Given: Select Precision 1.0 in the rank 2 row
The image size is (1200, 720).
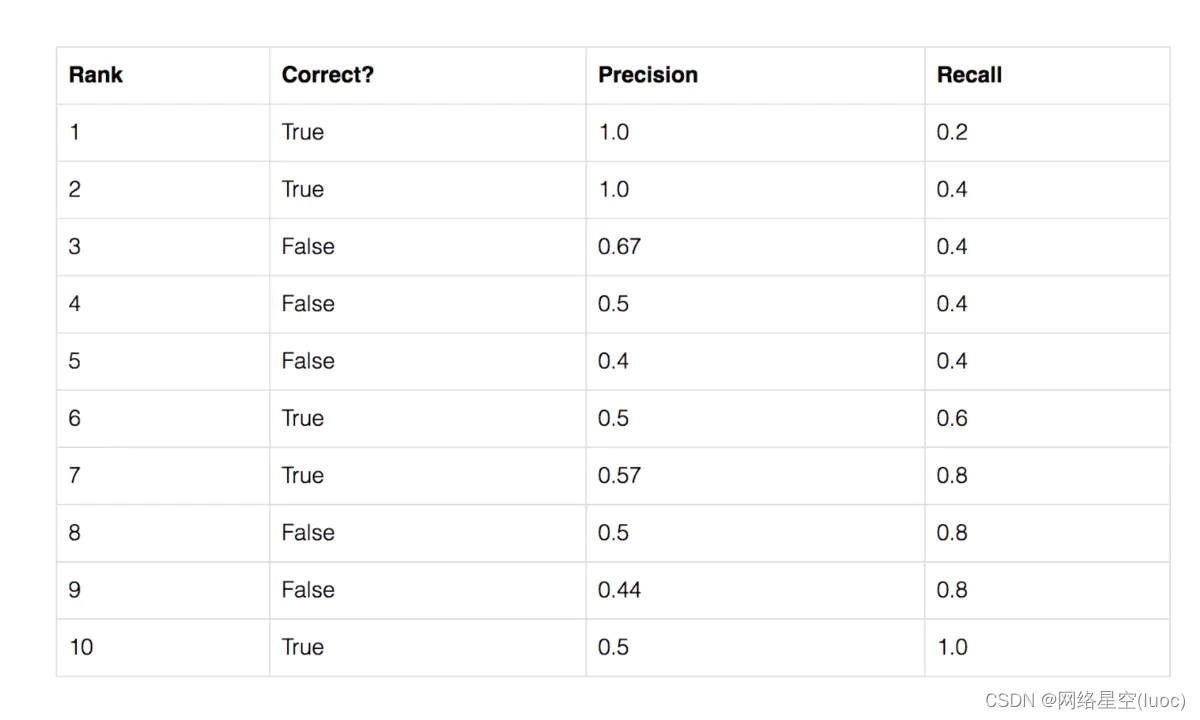Looking at the screenshot, I should (x=613, y=189).
